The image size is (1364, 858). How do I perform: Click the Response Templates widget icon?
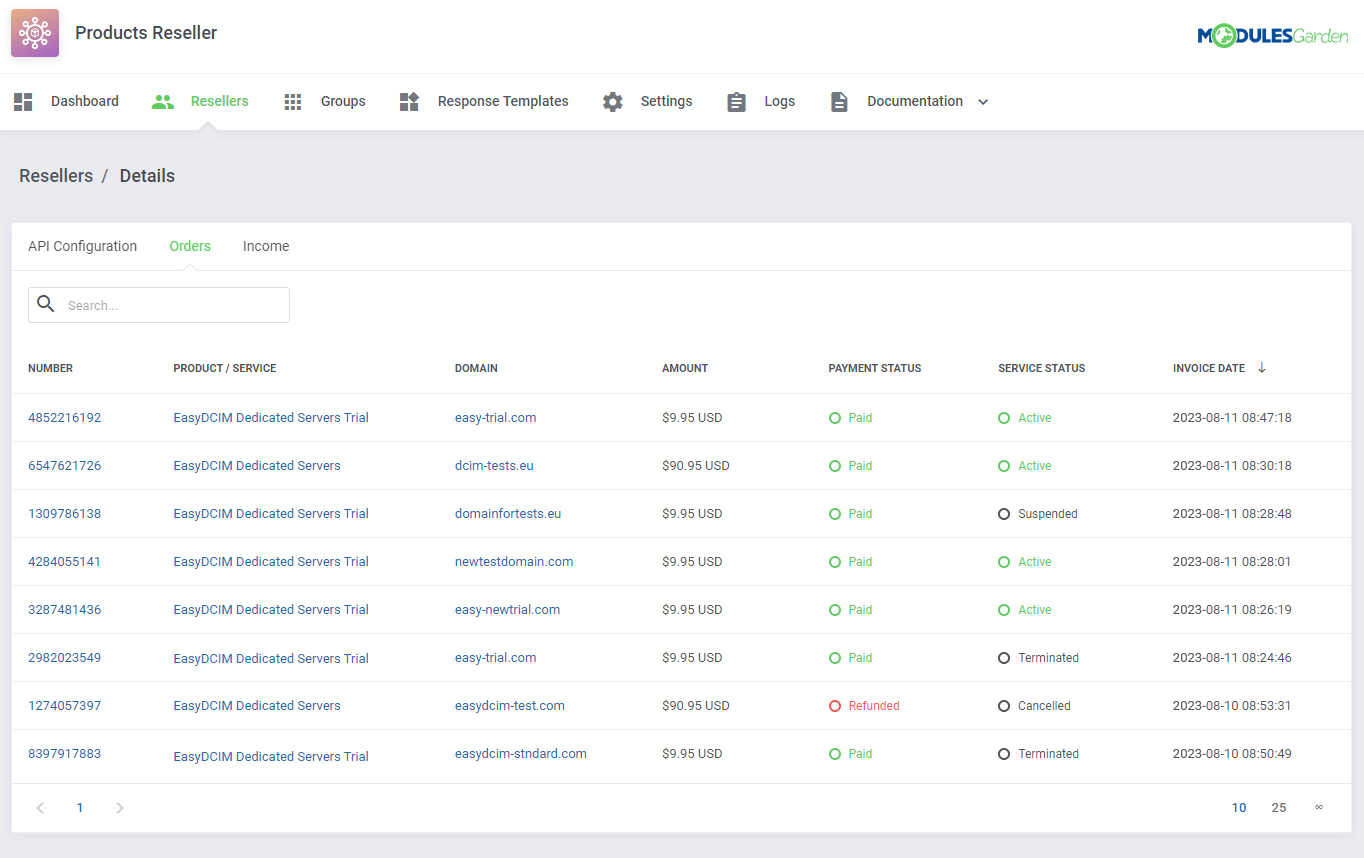[x=409, y=101]
